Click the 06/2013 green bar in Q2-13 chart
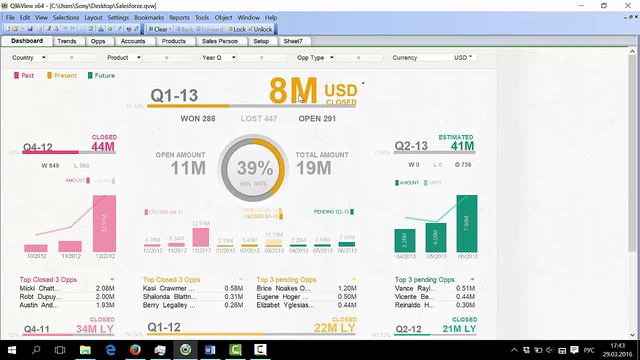This screenshot has width=640, height=360. [x=467, y=224]
